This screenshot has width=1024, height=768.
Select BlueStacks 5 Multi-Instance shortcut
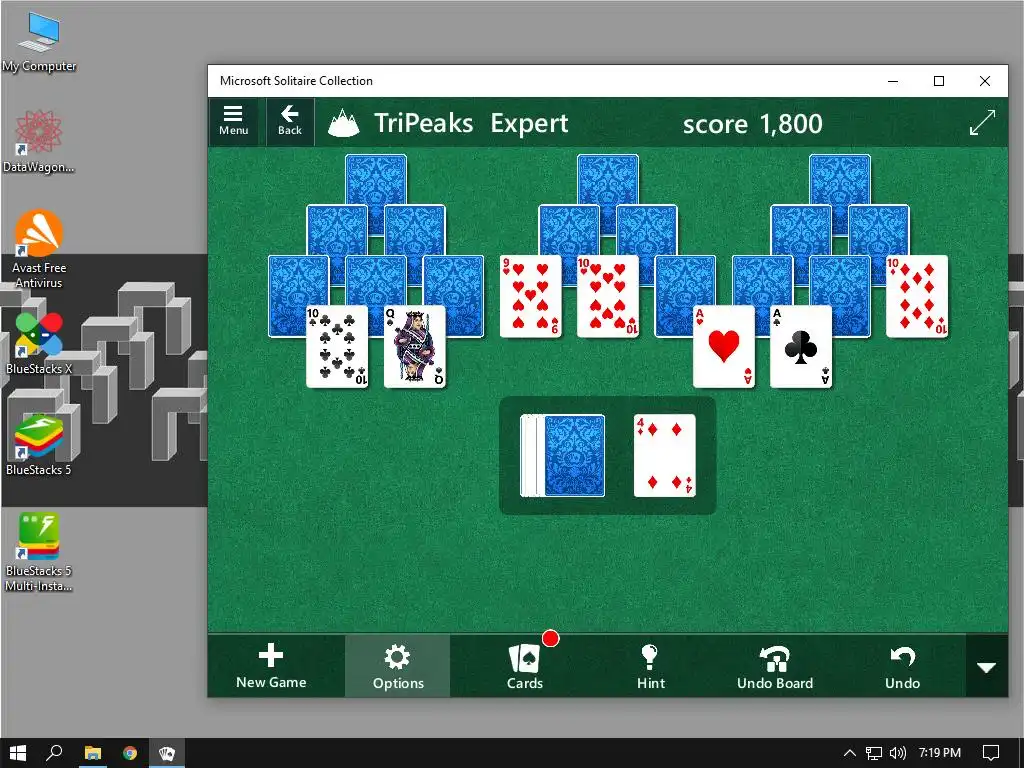click(x=39, y=552)
